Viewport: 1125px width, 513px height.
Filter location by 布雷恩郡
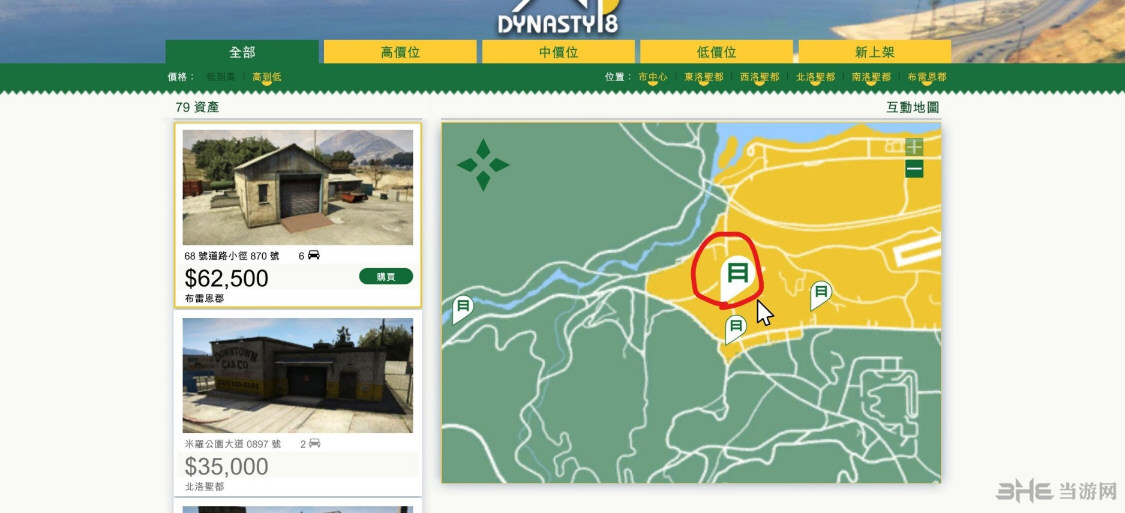927,77
